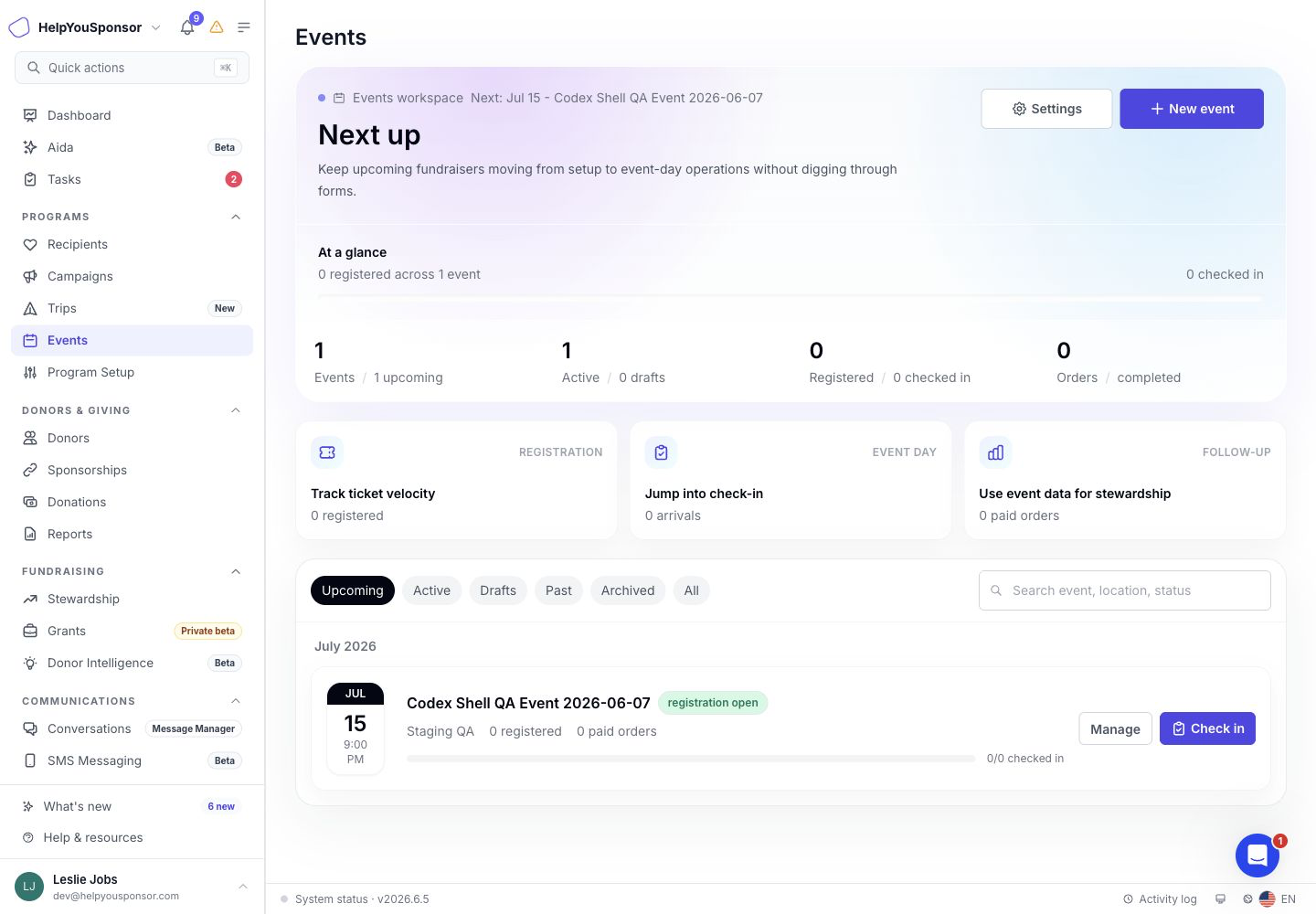The image size is (1316, 914).
Task: Click System status v2026.6.5 text
Action: 362,899
